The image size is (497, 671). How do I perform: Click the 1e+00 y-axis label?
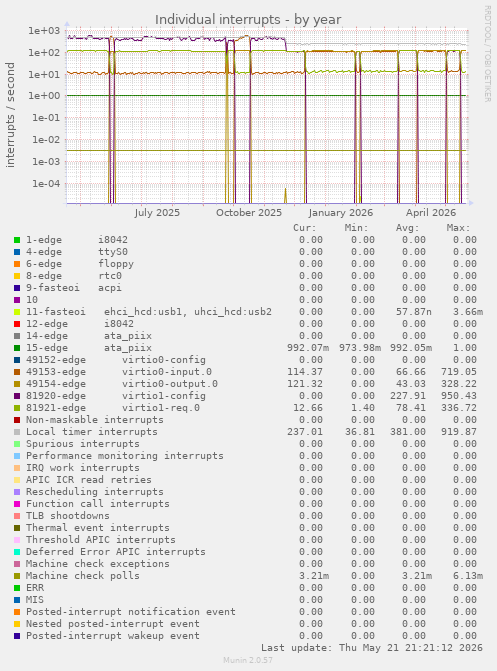pyautogui.click(x=44, y=95)
